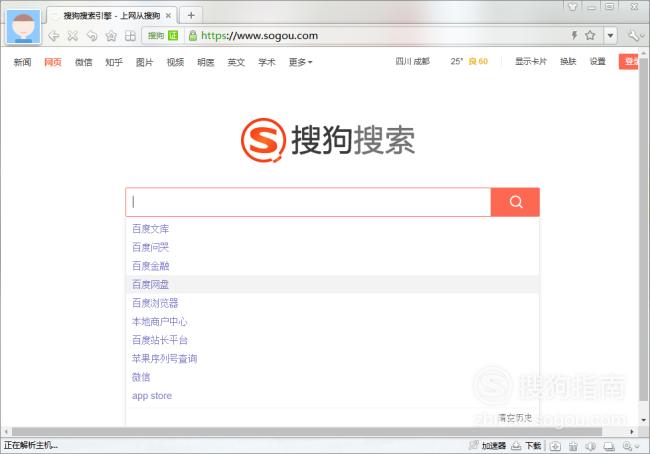Click the red login button
Screen dimensions: 650x454
629,61
